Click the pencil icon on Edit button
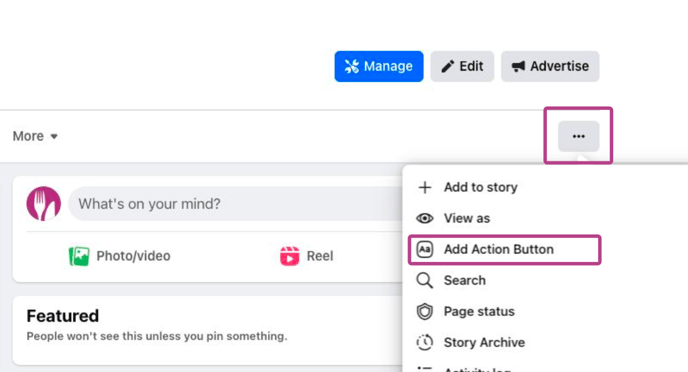The width and height of the screenshot is (688, 372). 448,66
